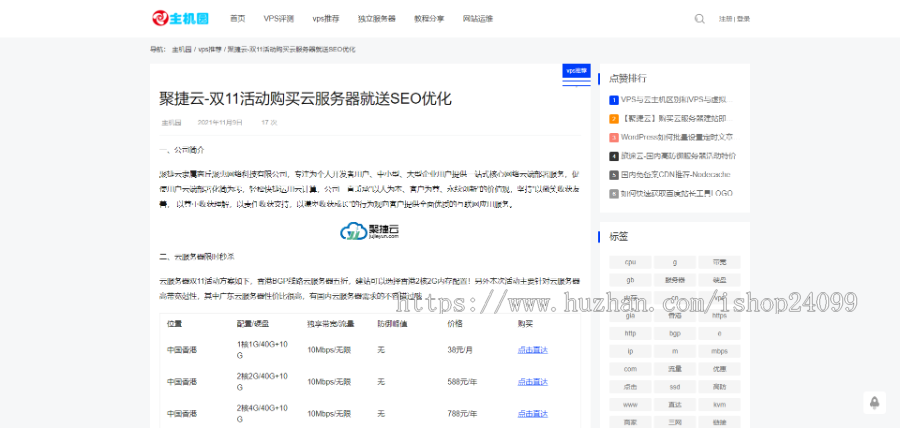Select the mbps tag
The height and width of the screenshot is (428, 900).
pos(719,351)
